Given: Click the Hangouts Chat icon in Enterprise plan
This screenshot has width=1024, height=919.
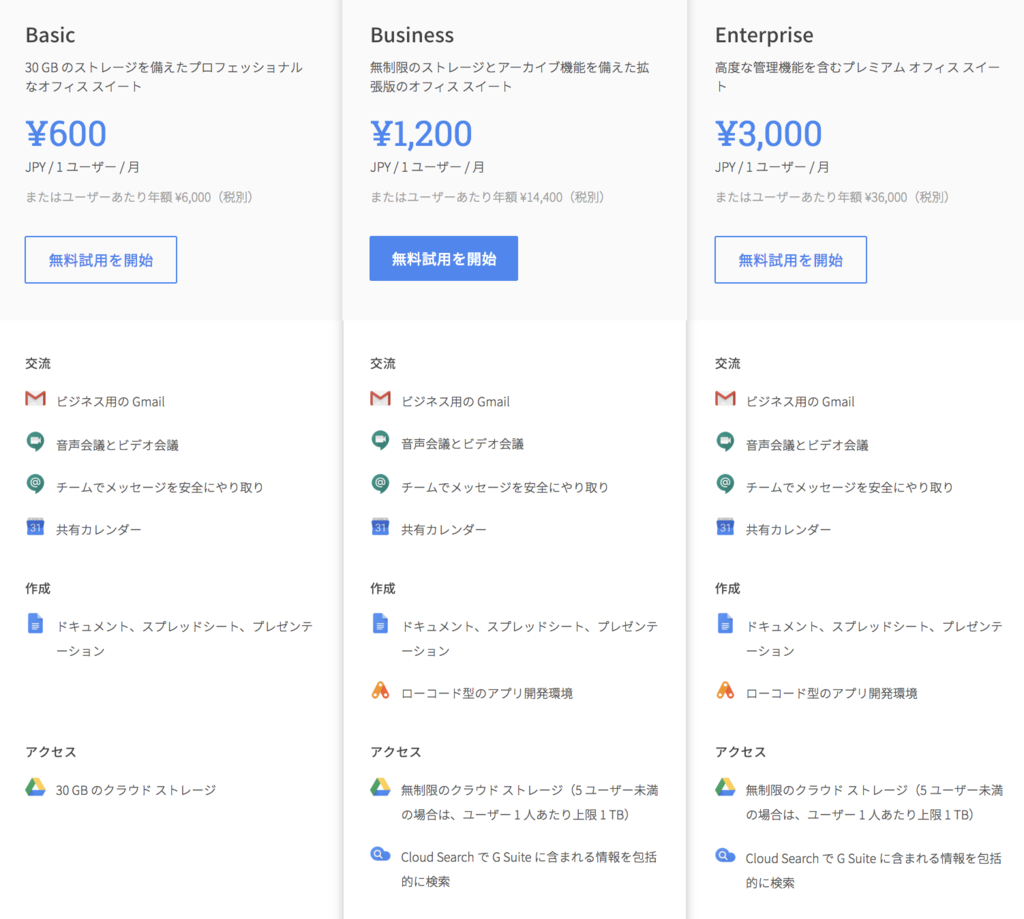Looking at the screenshot, I should coord(725,484).
